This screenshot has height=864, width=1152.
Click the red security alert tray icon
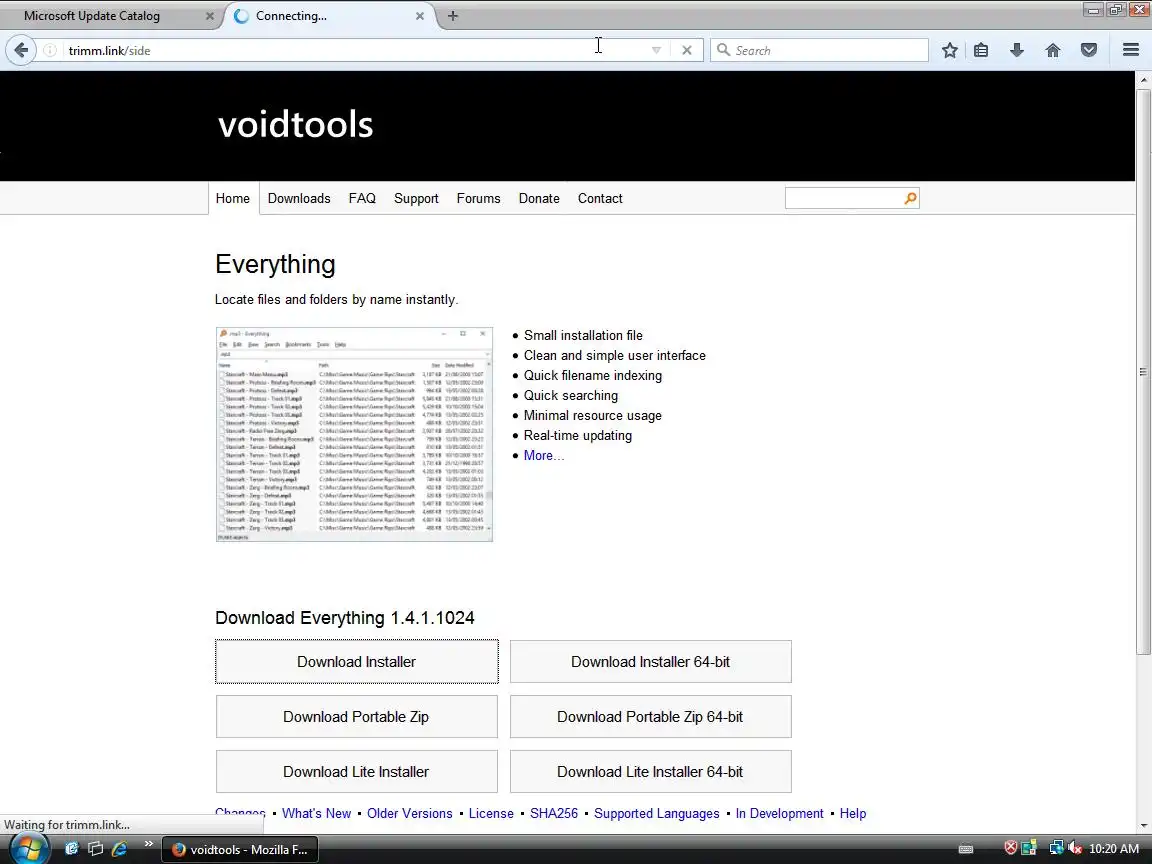[1011, 849]
